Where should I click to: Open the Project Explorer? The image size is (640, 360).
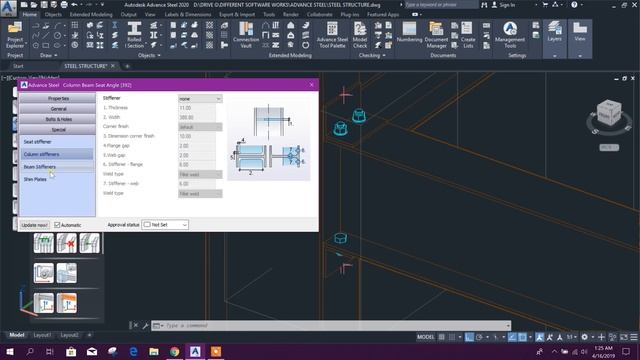pos(15,35)
